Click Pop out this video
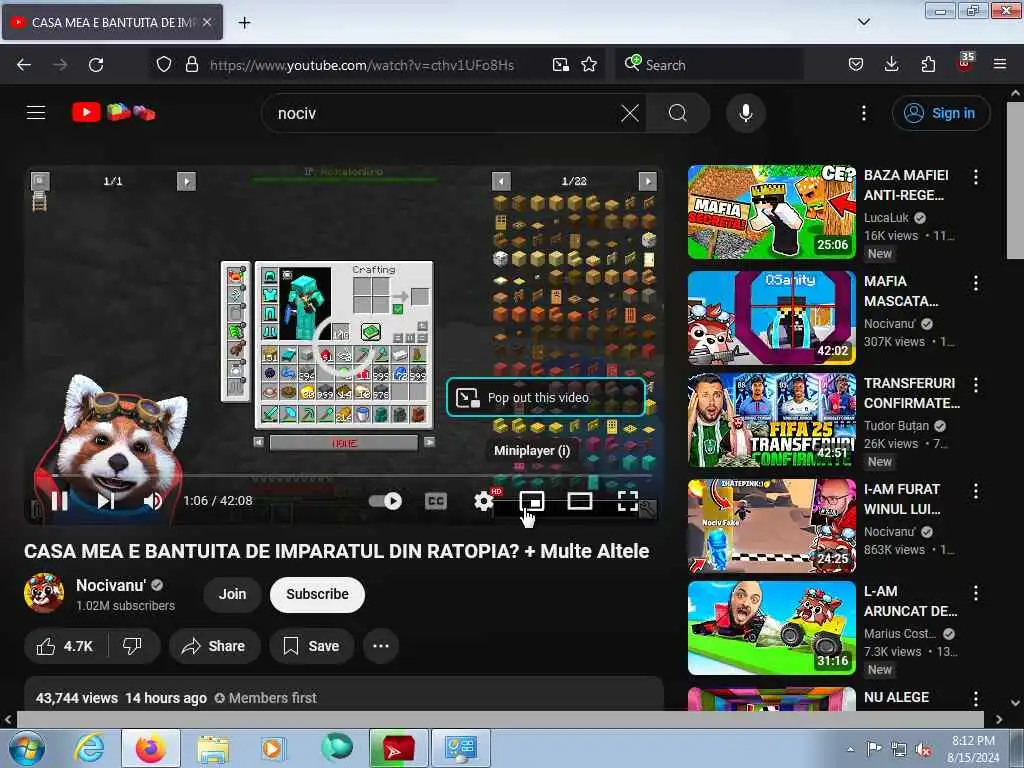 point(546,397)
